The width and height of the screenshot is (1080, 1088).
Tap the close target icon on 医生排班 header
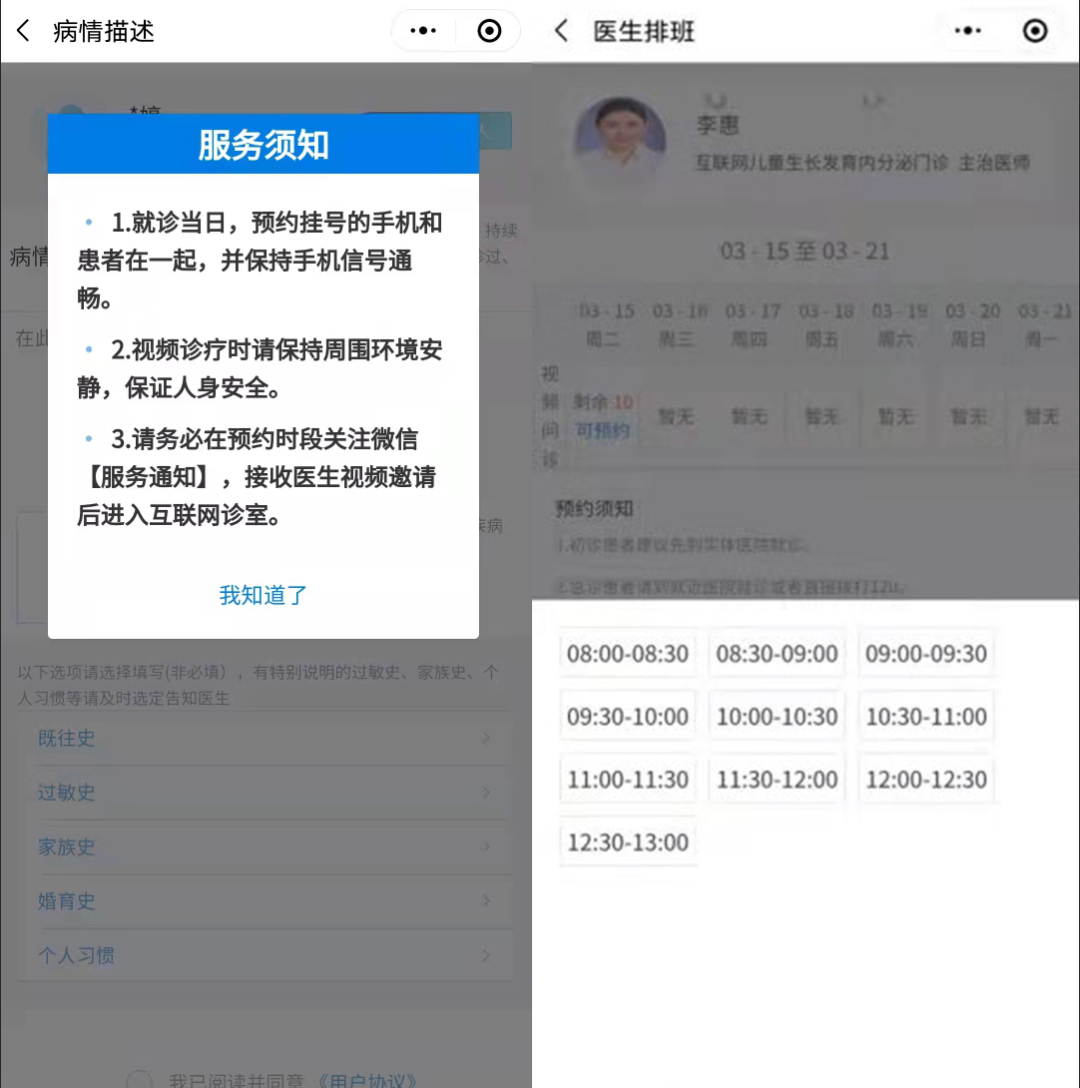(1035, 31)
